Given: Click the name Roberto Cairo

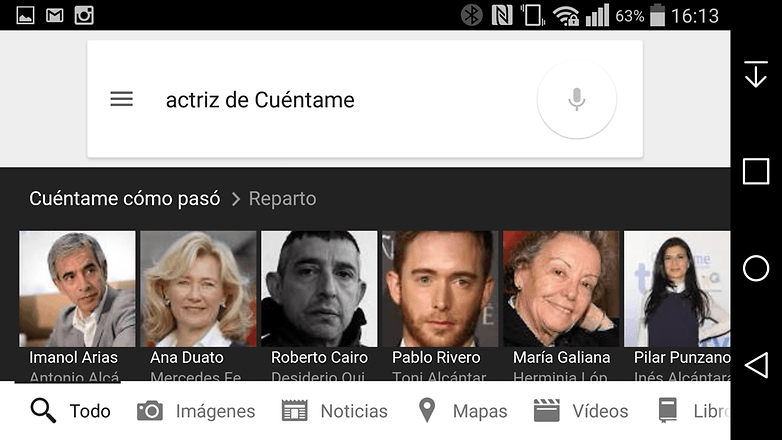Looking at the screenshot, I should (319, 357).
